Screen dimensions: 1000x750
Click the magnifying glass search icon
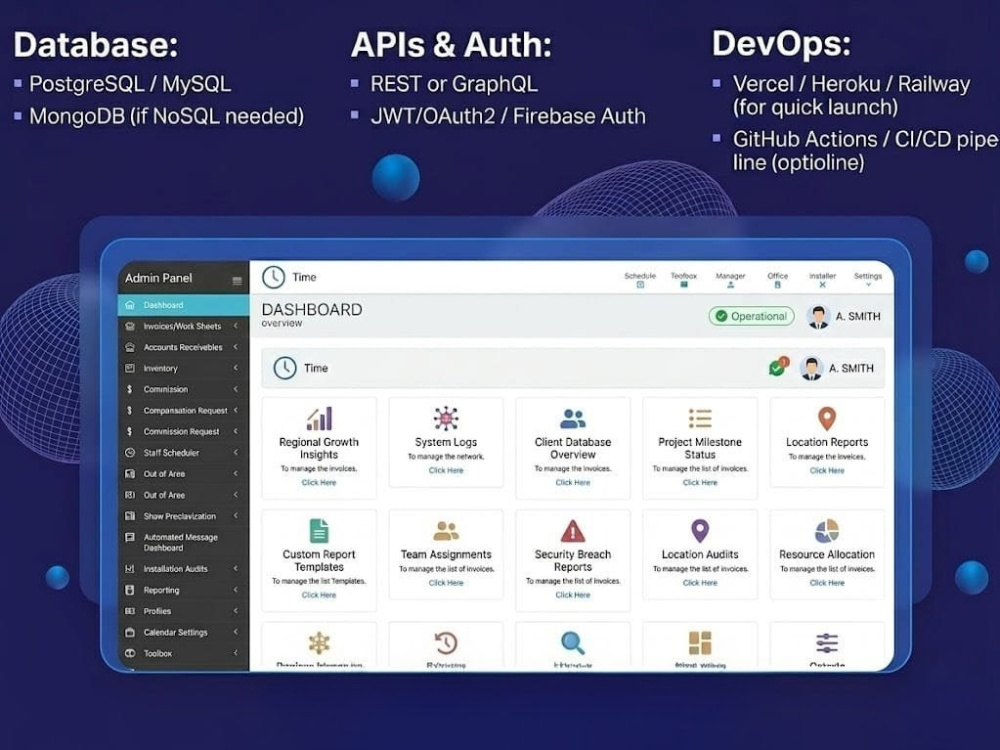[573, 643]
